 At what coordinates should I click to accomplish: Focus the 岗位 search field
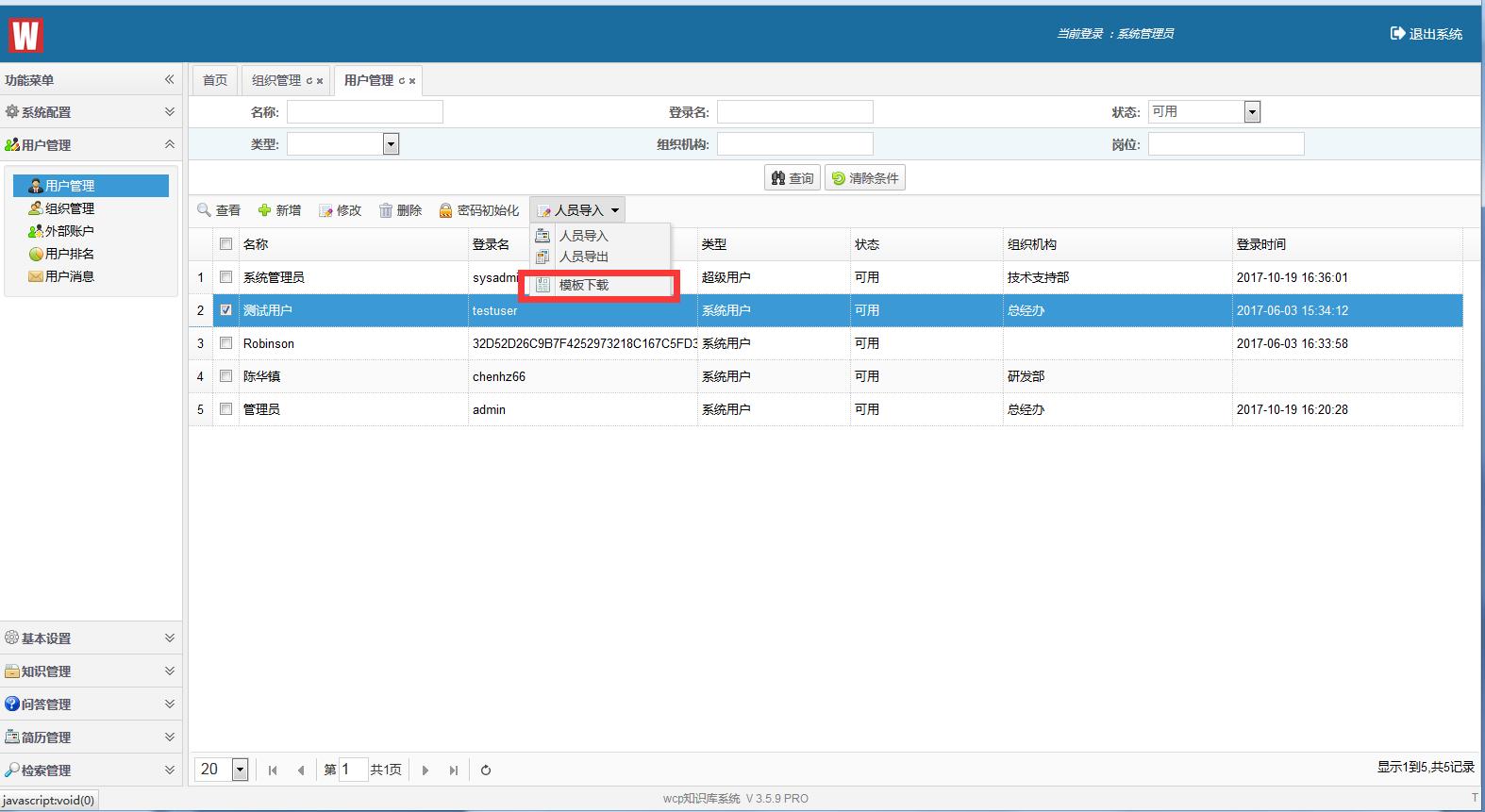coord(1226,144)
